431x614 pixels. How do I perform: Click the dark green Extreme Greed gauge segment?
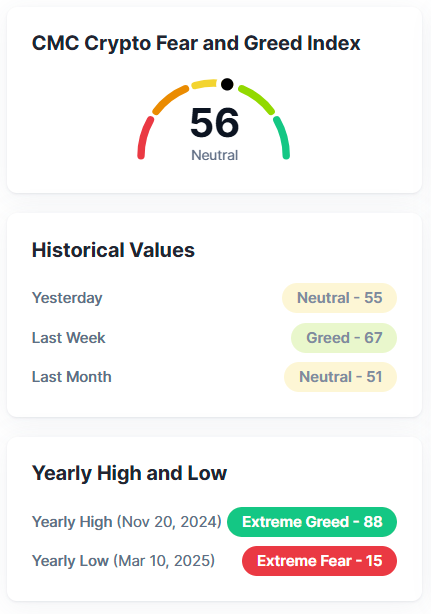282,138
